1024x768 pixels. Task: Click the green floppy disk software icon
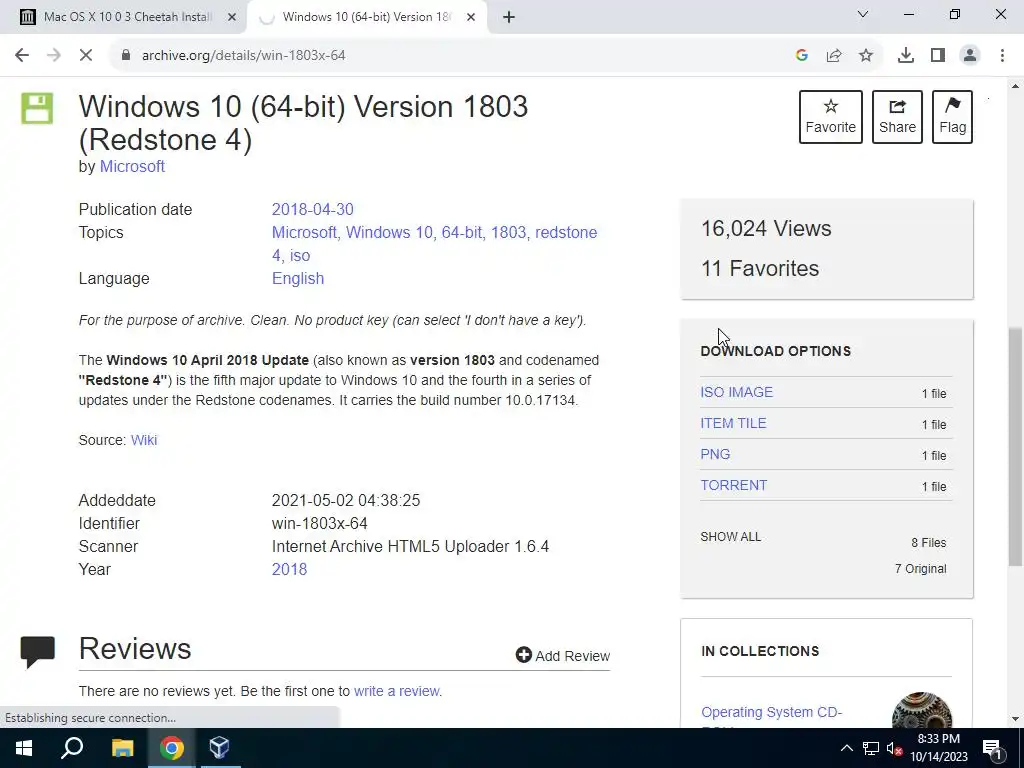37,108
